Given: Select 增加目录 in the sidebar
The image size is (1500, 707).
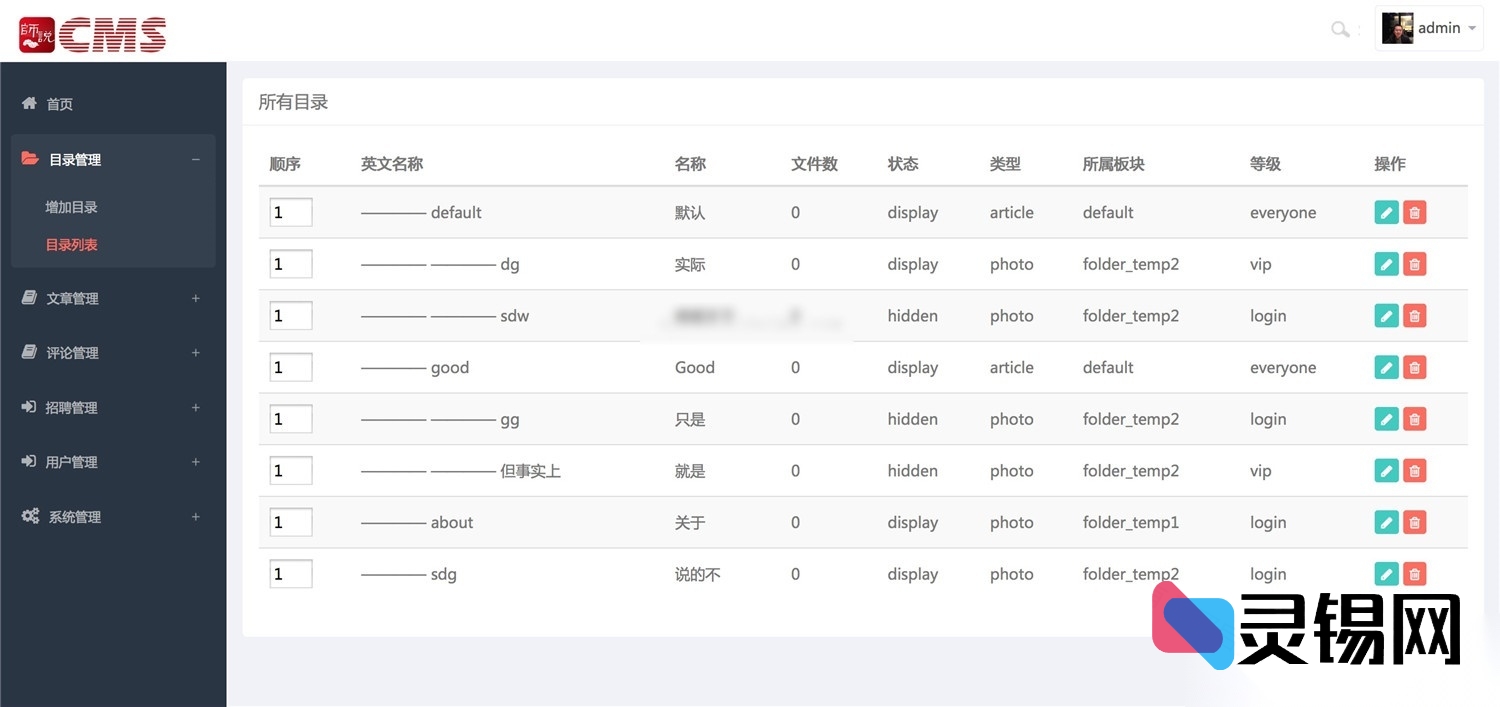Looking at the screenshot, I should click(70, 206).
